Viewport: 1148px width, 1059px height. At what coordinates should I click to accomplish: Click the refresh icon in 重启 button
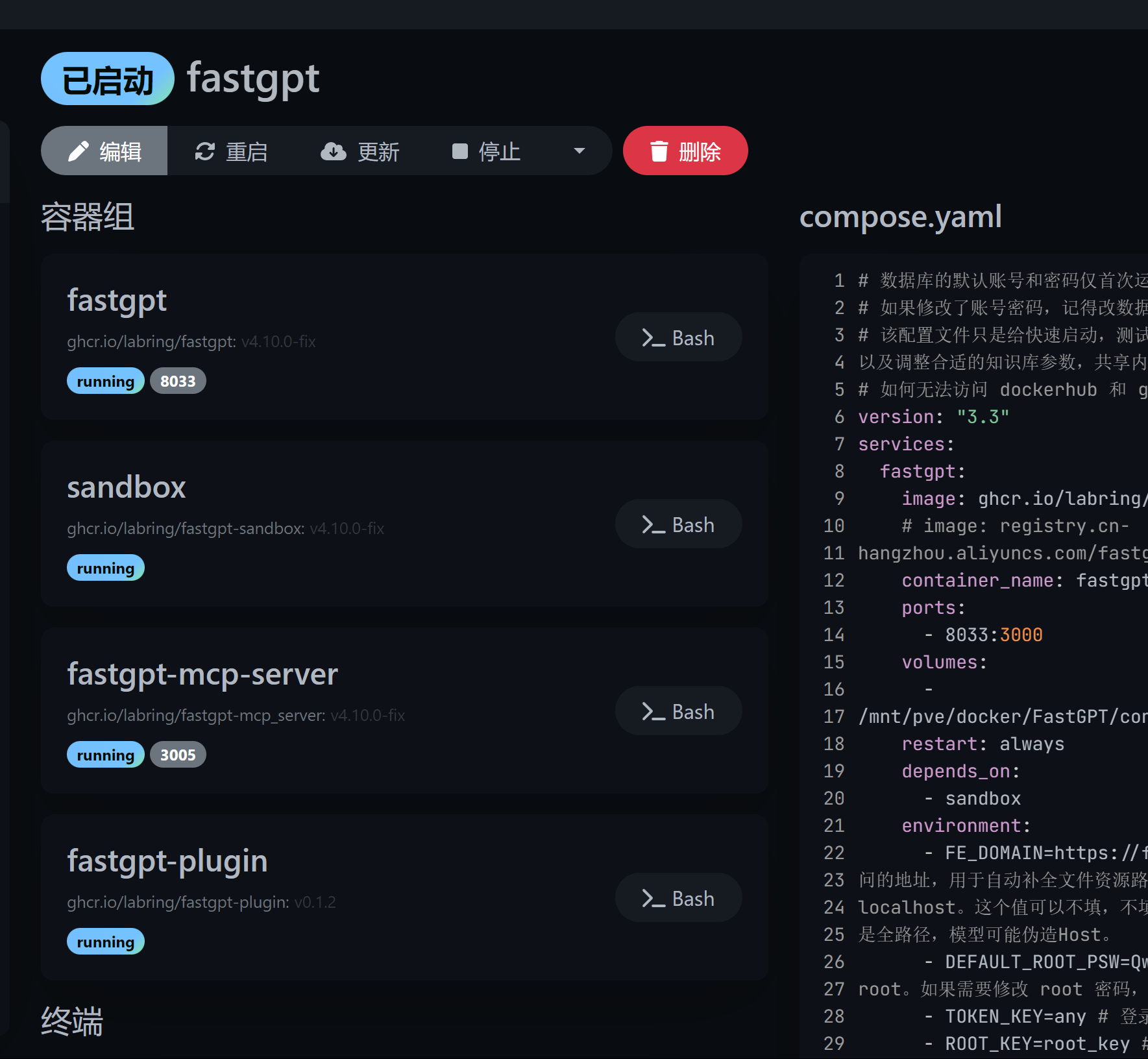[x=205, y=151]
